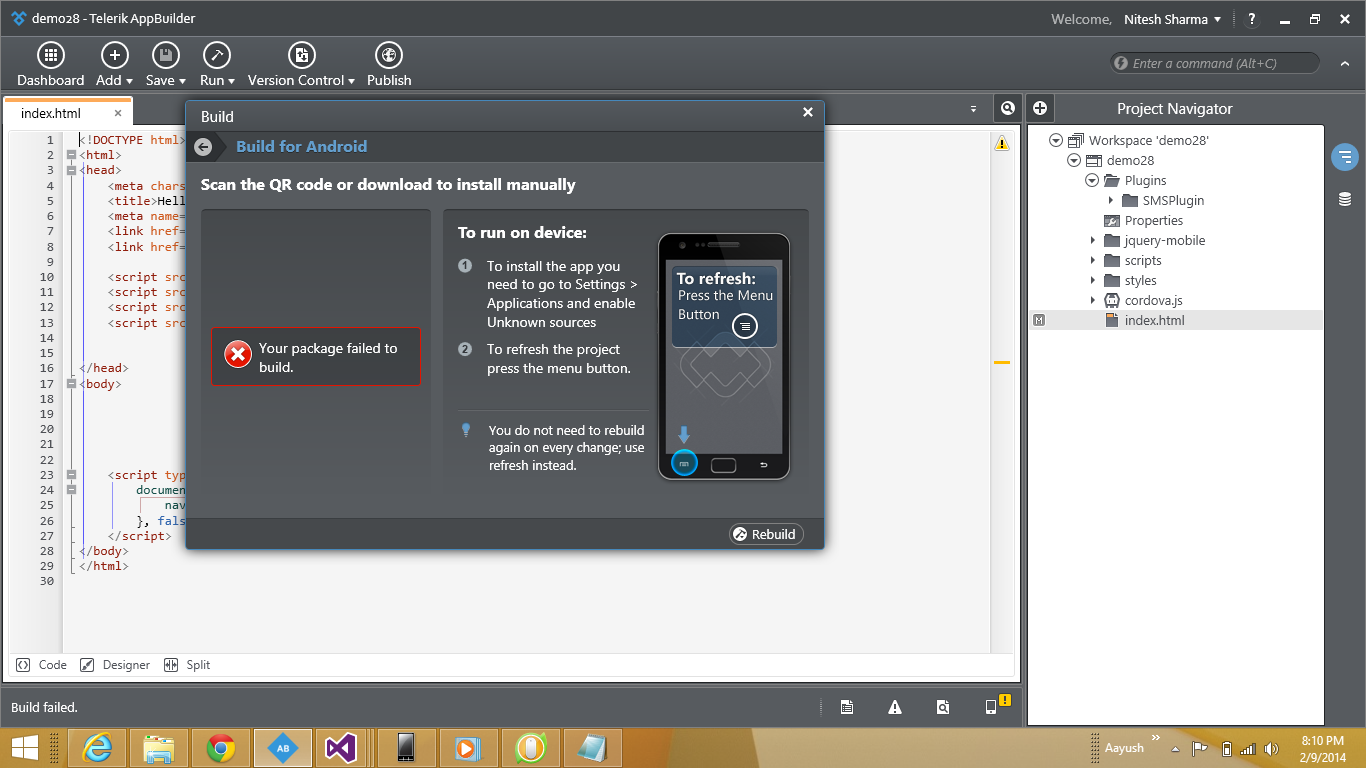The height and width of the screenshot is (768, 1366).
Task: Click the Publish toolbar icon
Action: tap(389, 56)
